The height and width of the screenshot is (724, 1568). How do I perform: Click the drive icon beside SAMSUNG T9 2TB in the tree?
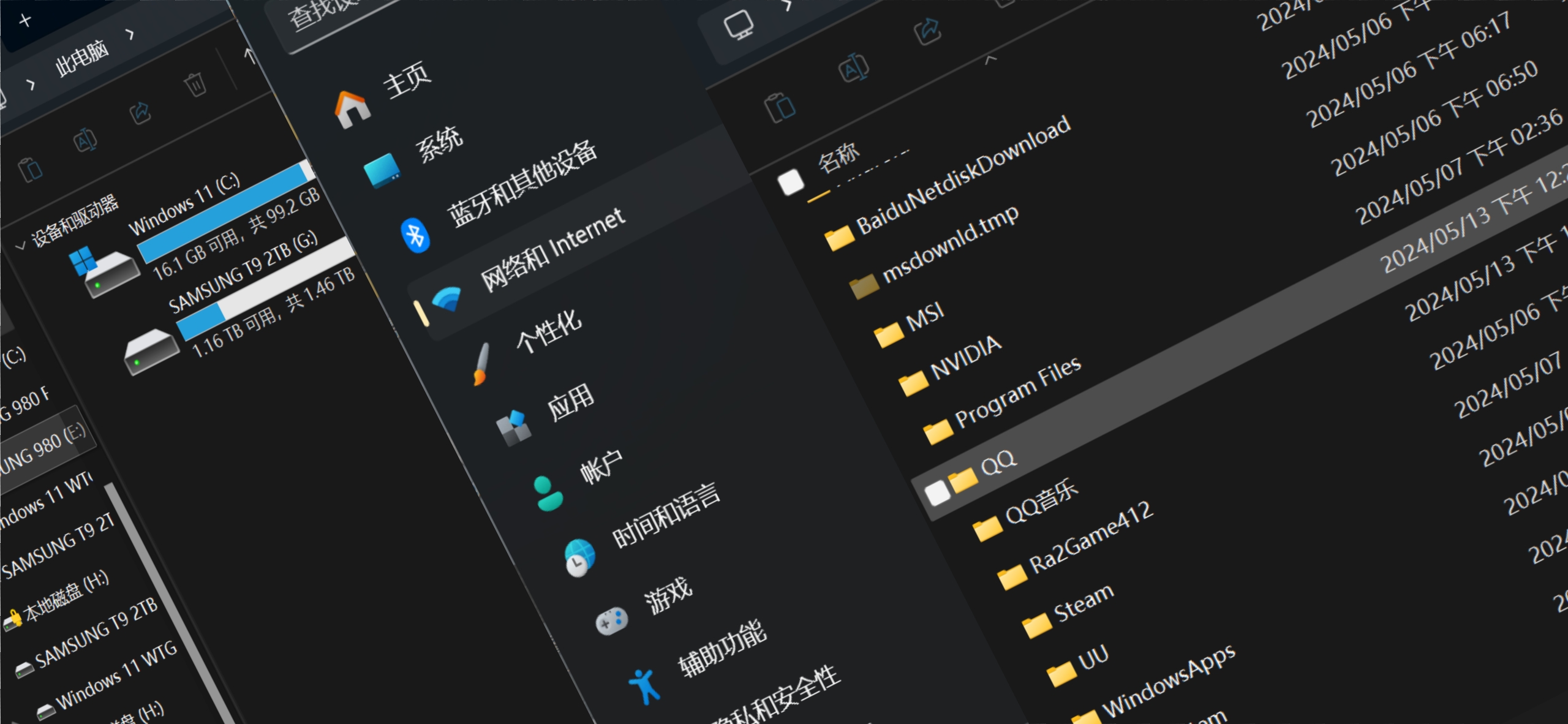[x=24, y=670]
